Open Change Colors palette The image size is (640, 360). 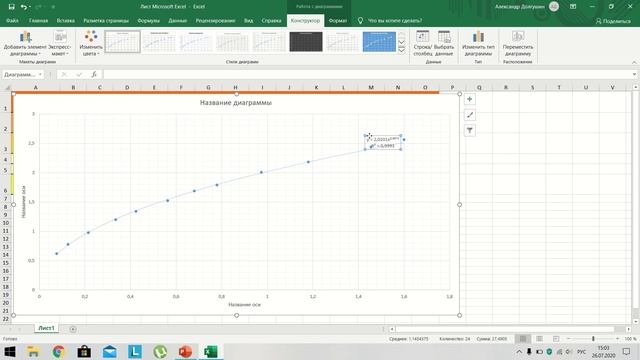(x=91, y=43)
